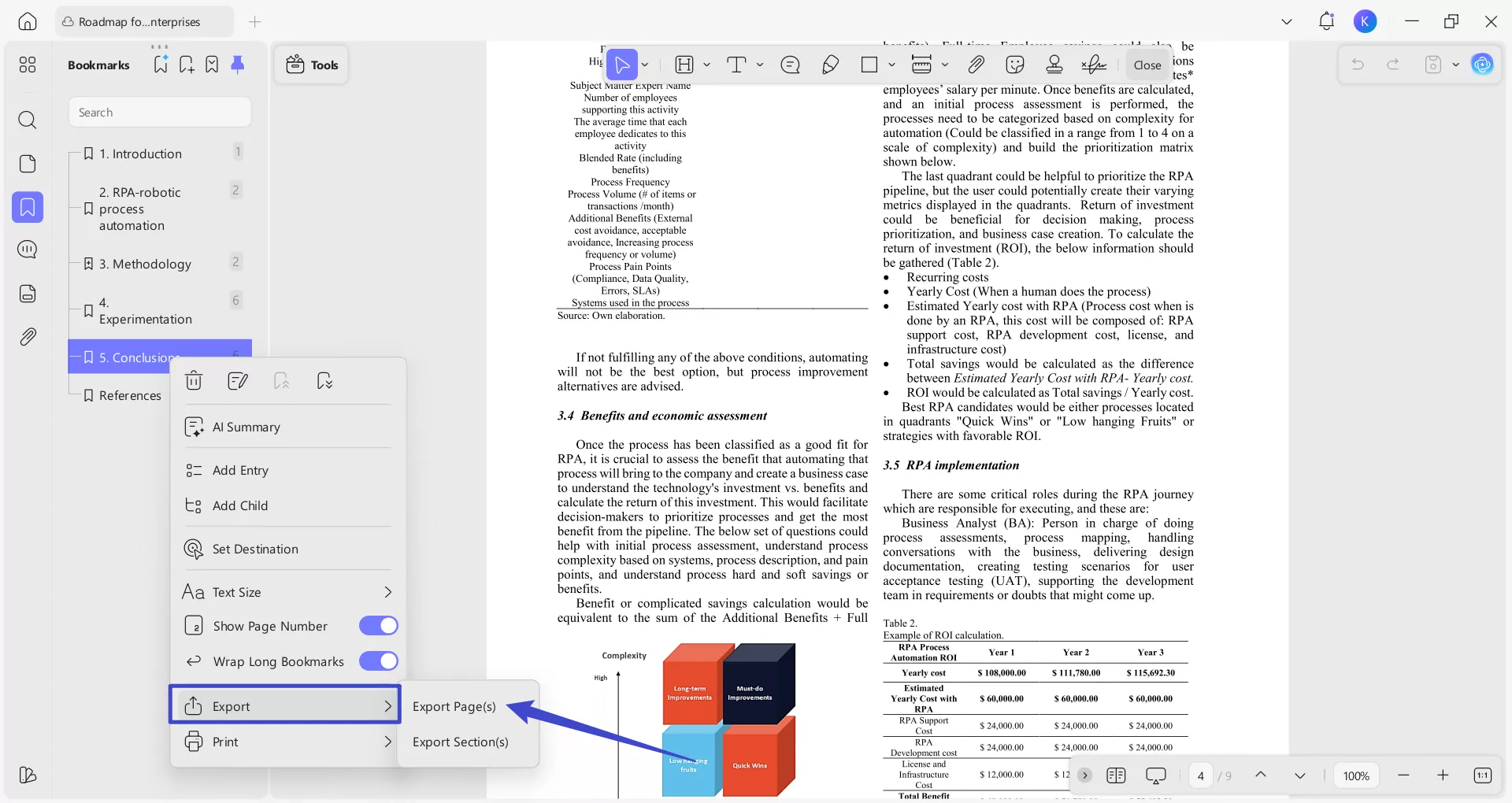Click the Undo icon

coord(1358,65)
